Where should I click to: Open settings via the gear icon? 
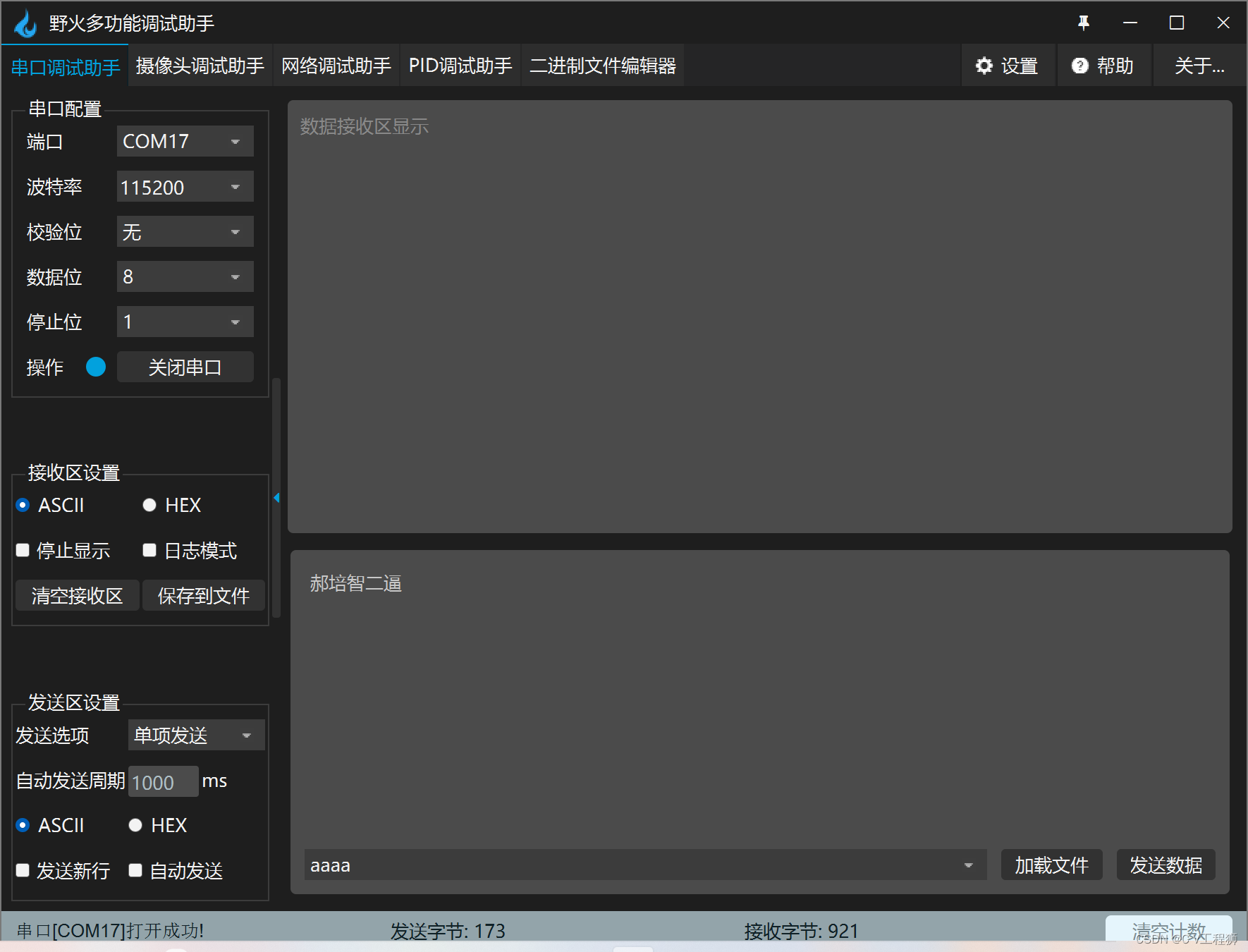pos(984,66)
